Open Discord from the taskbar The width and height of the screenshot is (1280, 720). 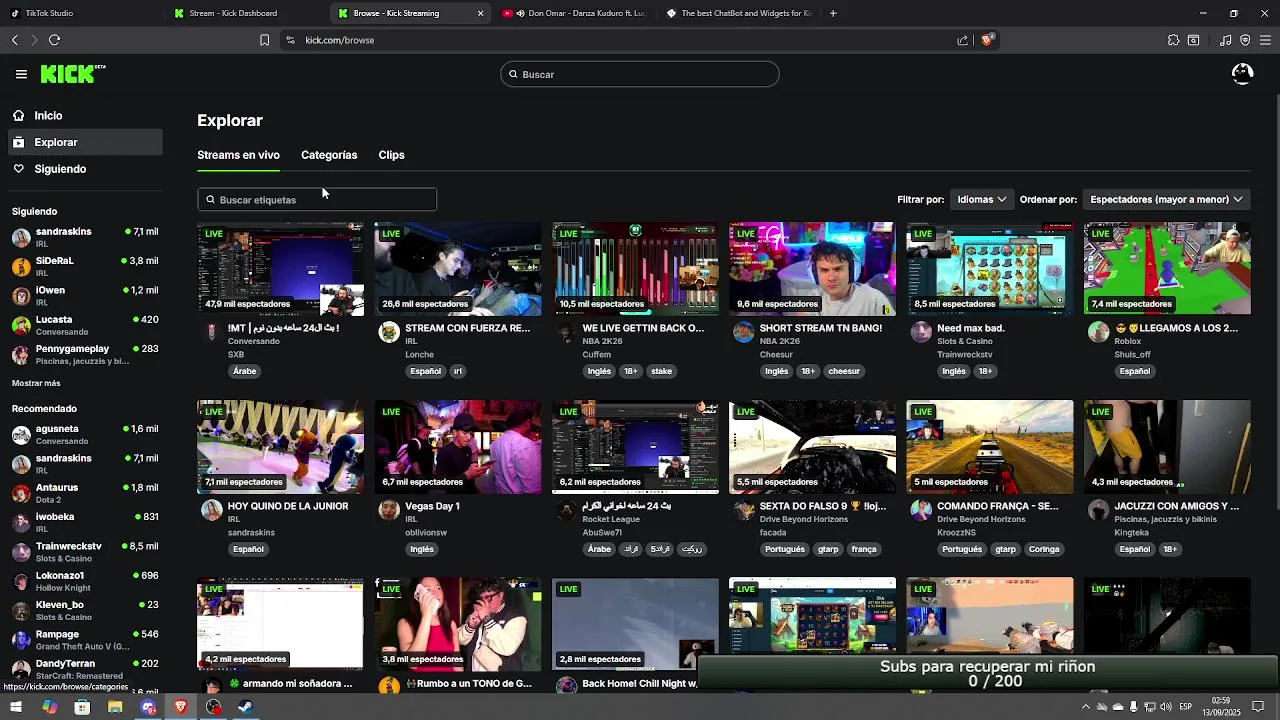click(148, 707)
